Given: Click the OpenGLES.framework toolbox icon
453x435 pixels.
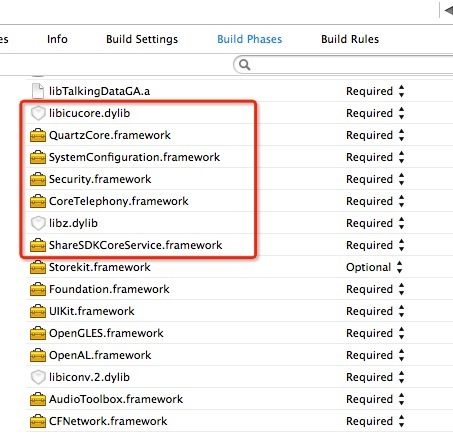Looking at the screenshot, I should 38,333.
